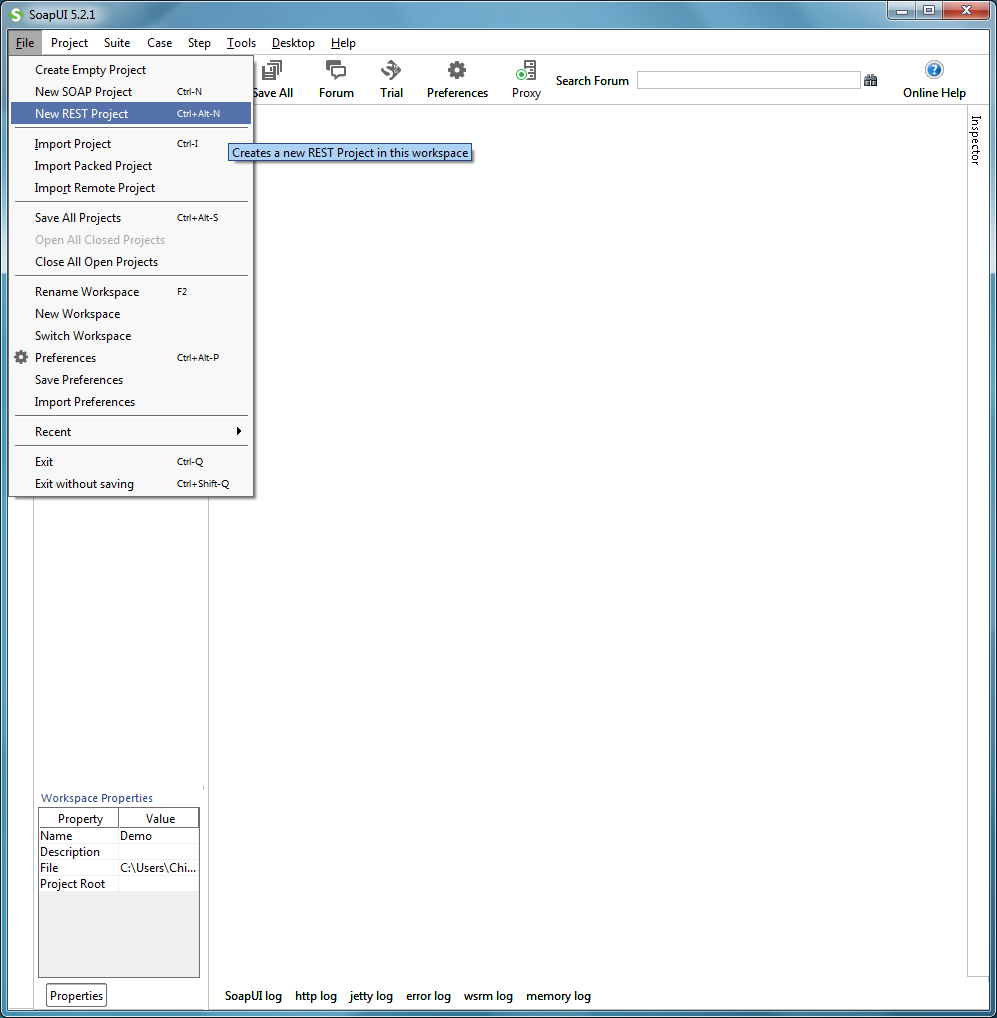
Task: Choose Save Preferences
Action: [x=131, y=380]
